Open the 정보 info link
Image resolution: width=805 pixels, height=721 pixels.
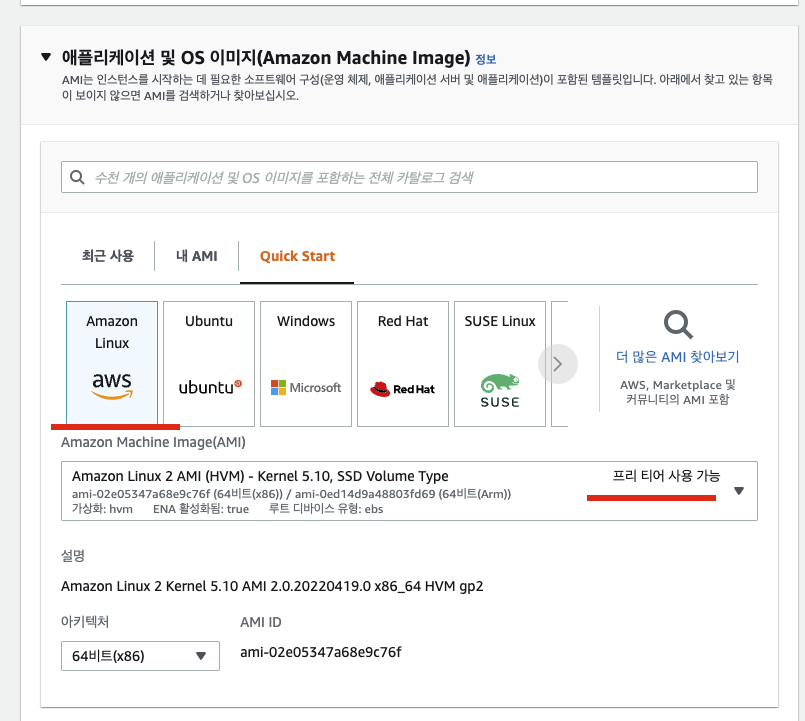pyautogui.click(x=486, y=59)
